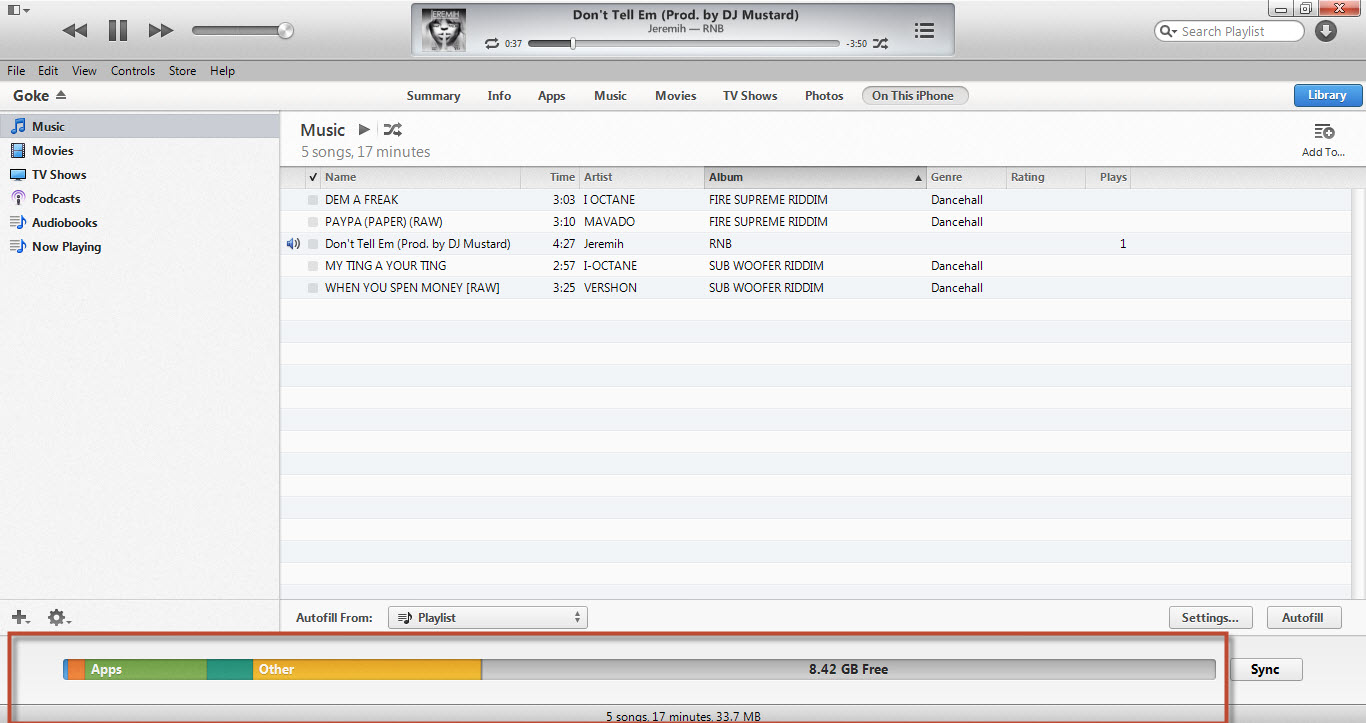
Task: Select the On This iPhone tab
Action: coord(915,96)
